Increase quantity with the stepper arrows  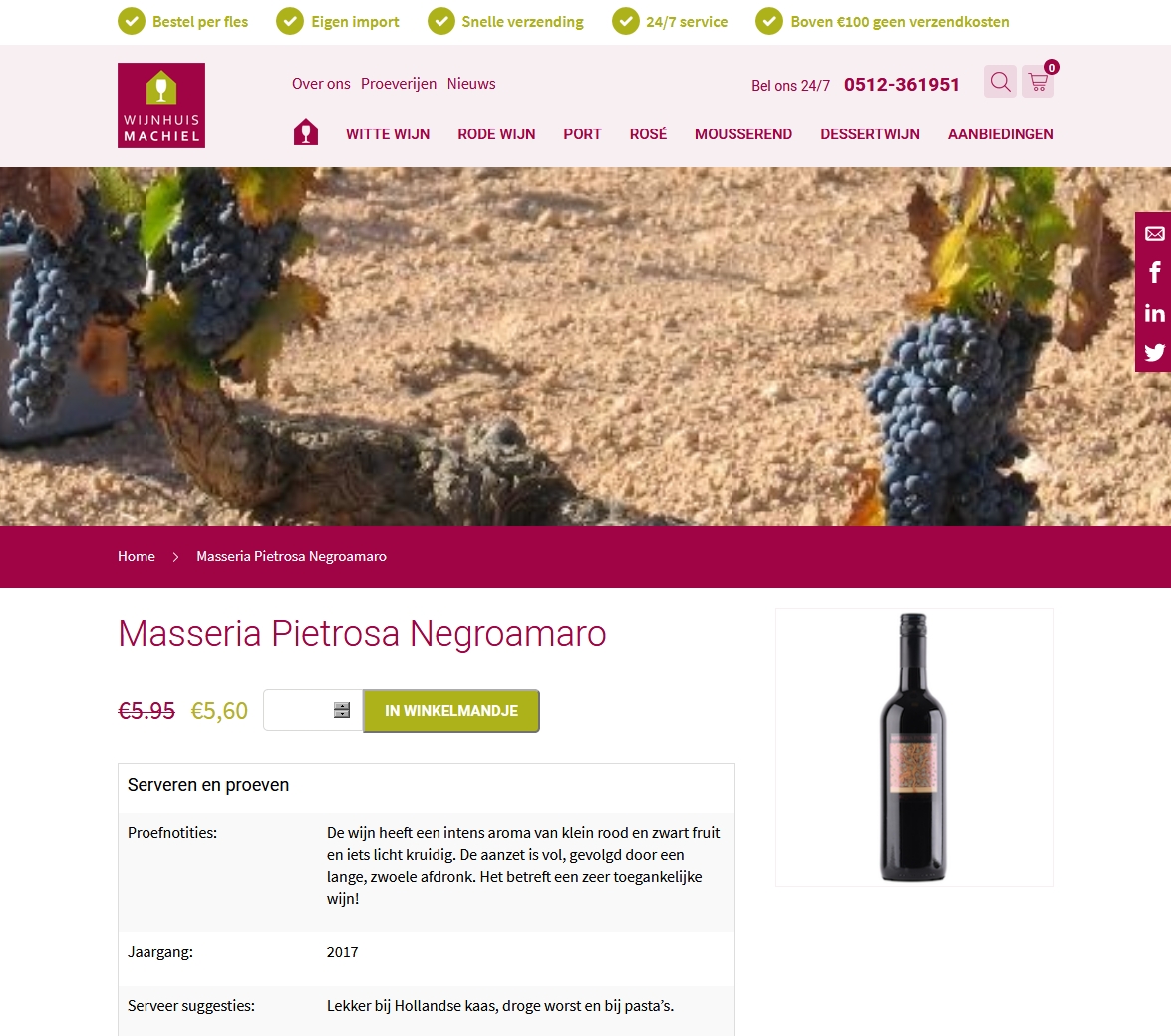tap(341, 706)
